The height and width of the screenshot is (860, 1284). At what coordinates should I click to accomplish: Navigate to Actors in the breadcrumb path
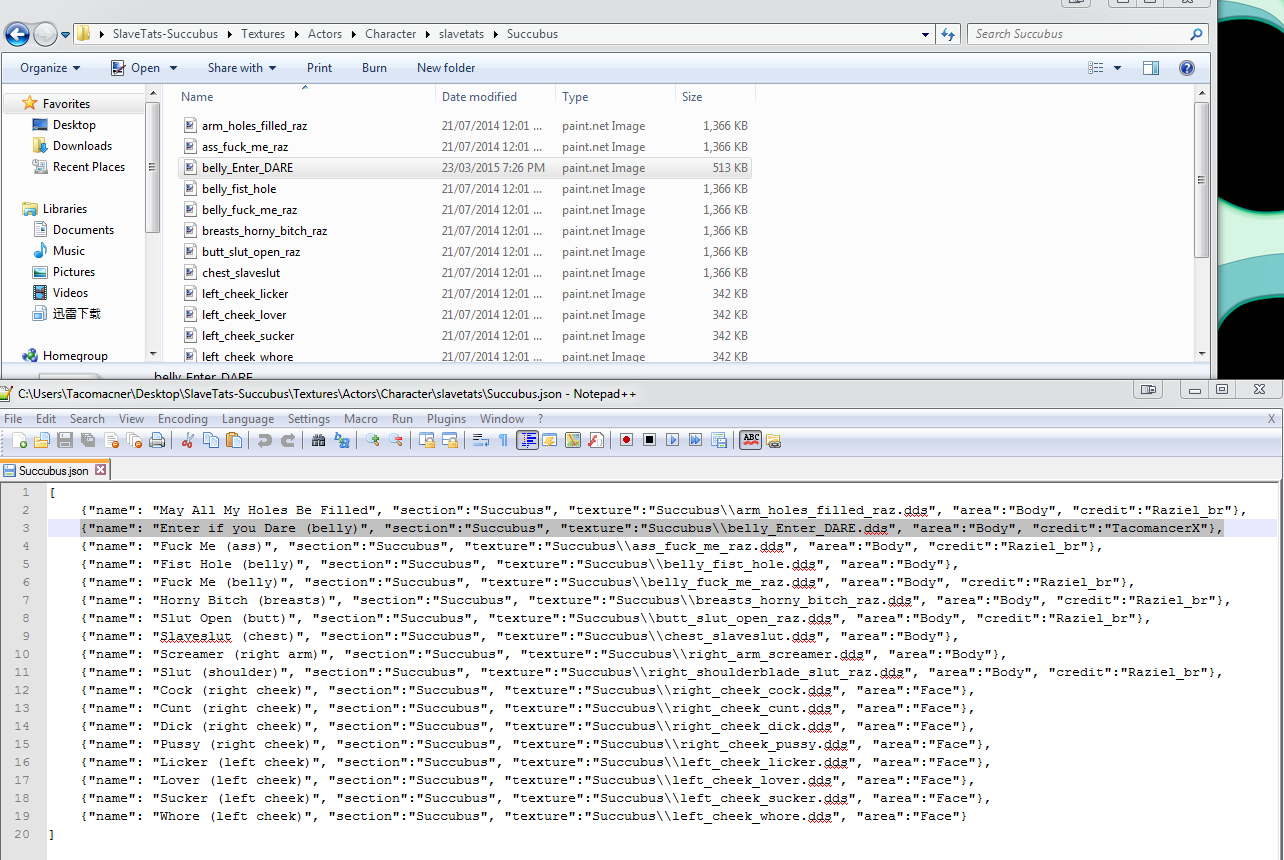pyautogui.click(x=325, y=34)
